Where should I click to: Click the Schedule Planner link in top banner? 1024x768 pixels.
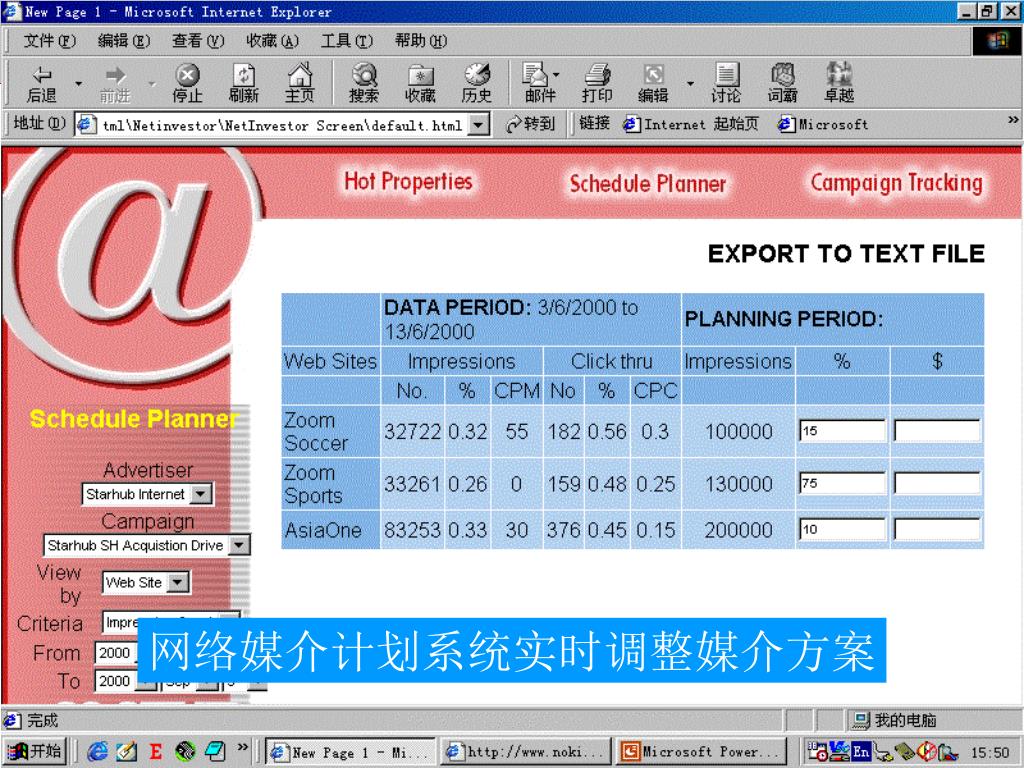(648, 184)
